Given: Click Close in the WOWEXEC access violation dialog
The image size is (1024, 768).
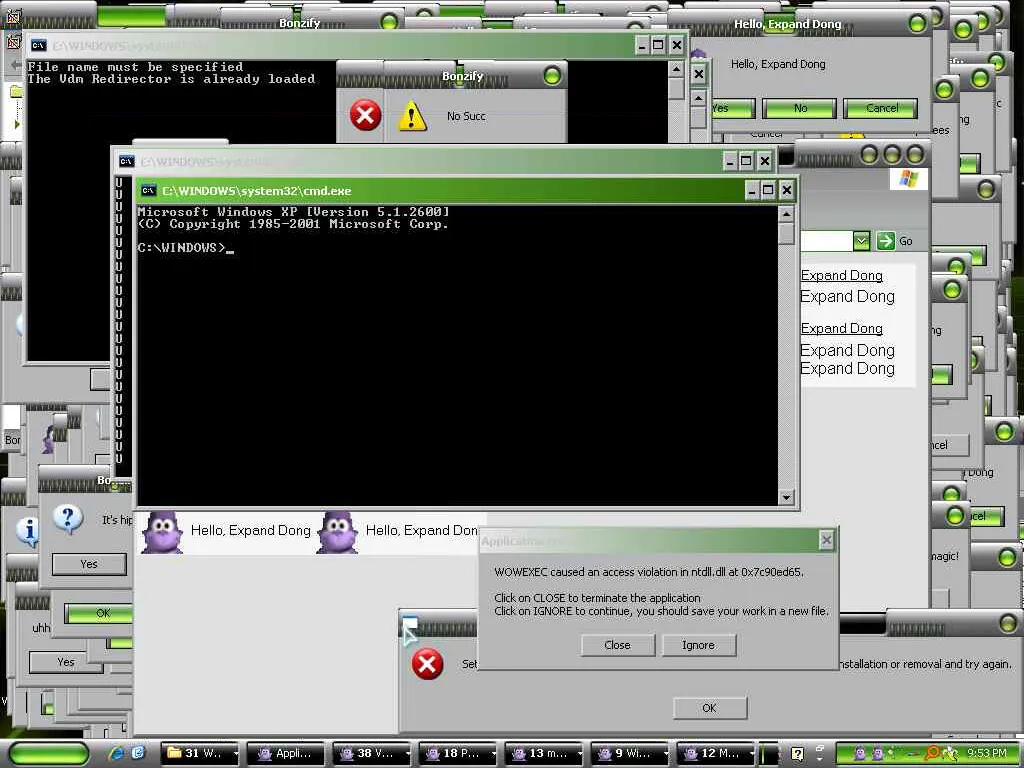Looking at the screenshot, I should 617,645.
